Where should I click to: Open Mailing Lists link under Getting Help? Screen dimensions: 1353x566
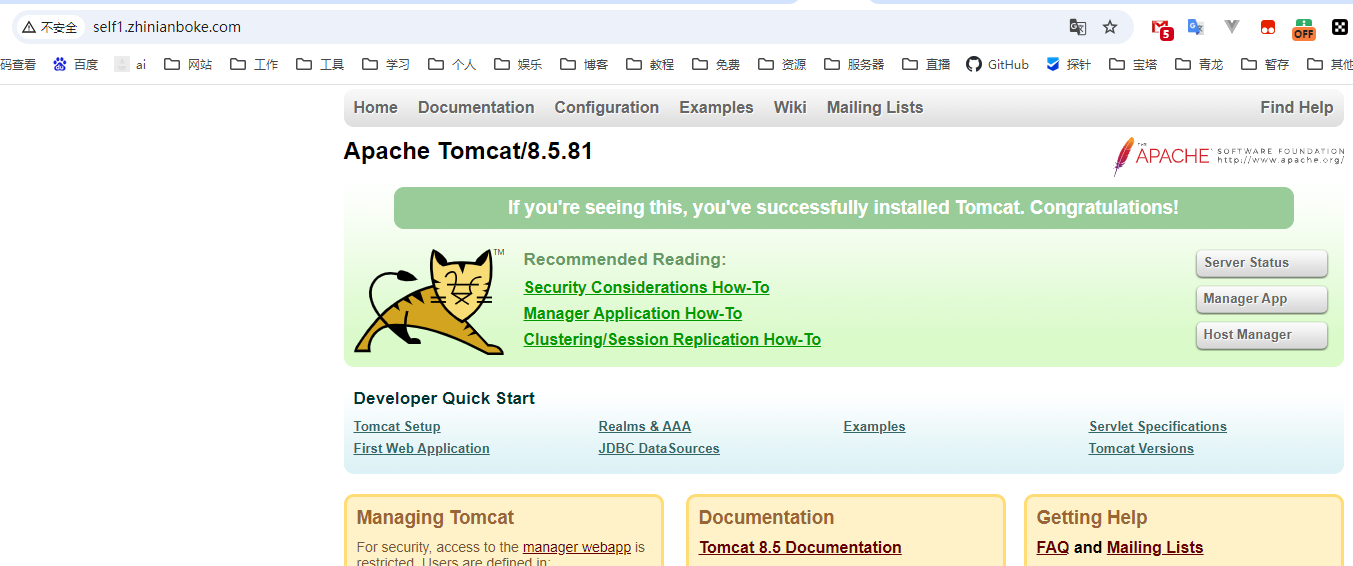pos(1155,547)
